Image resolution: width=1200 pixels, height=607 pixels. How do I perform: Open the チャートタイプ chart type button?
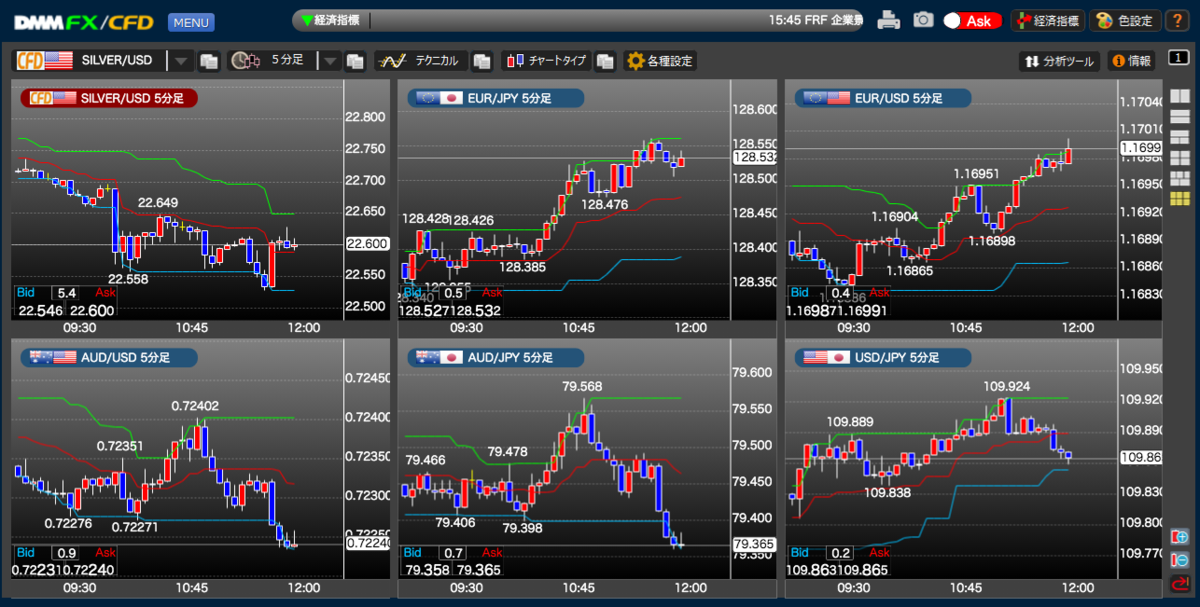pos(546,61)
